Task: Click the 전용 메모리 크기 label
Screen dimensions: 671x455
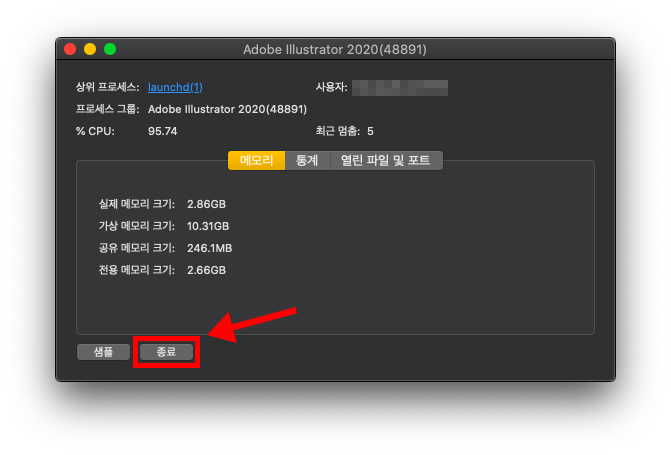Action: tap(137, 270)
